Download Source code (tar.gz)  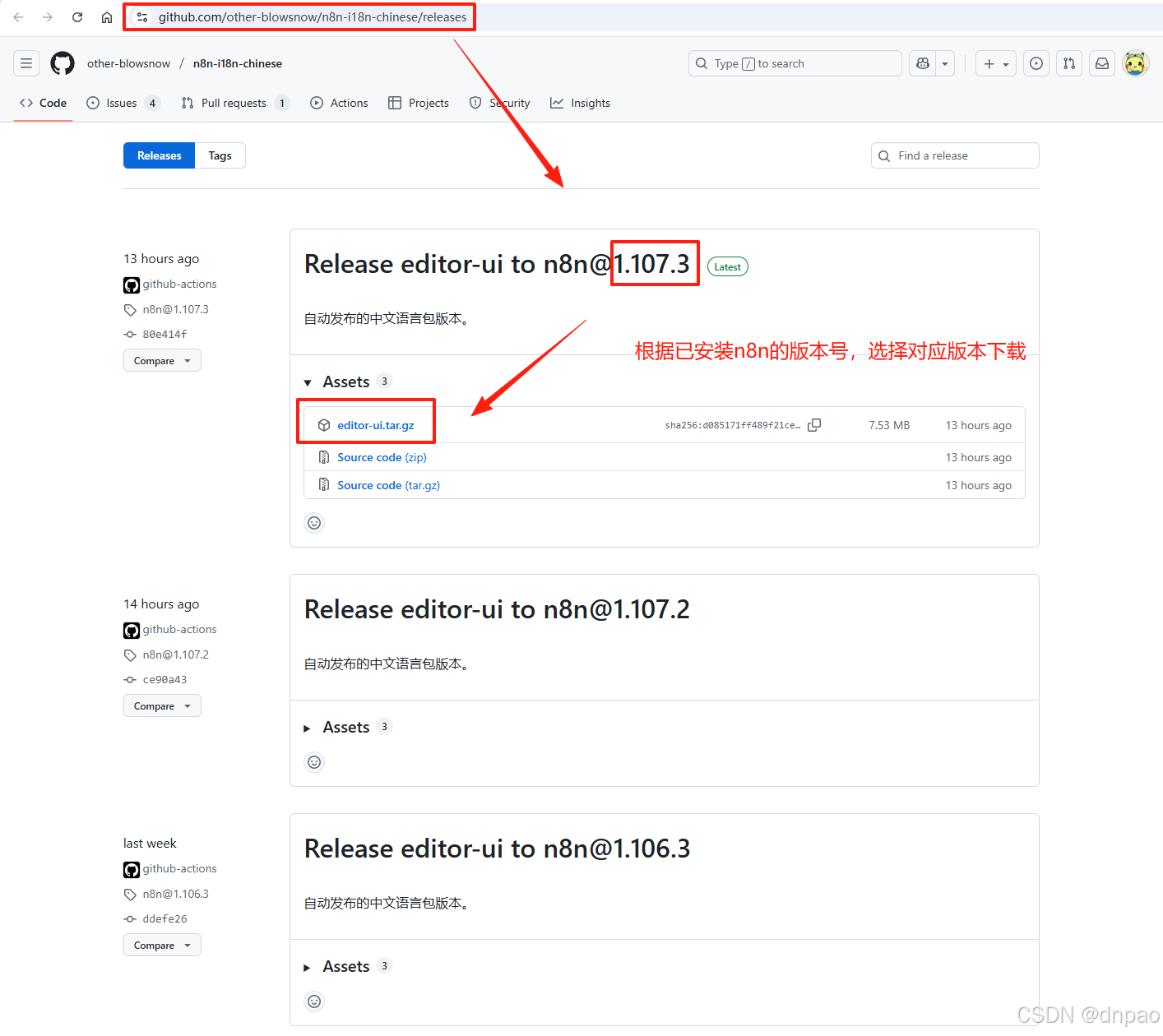click(x=388, y=485)
